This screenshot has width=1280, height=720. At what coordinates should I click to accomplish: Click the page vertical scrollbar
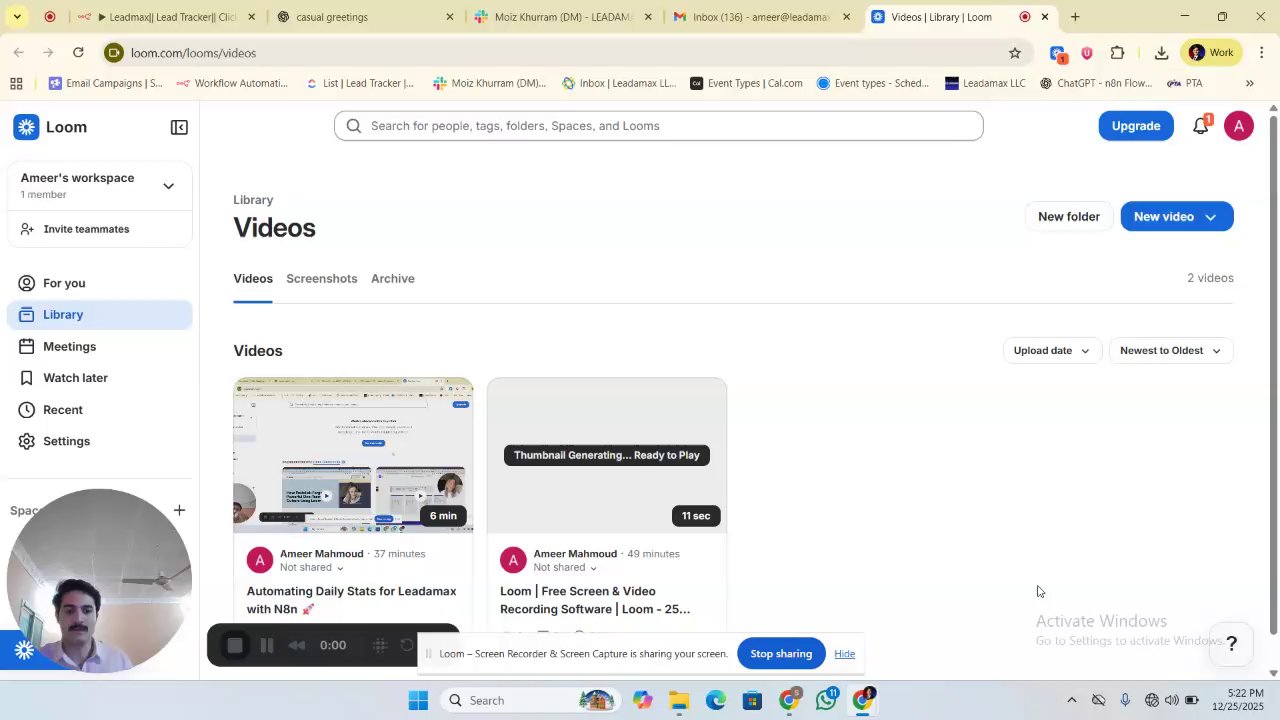click(1273, 375)
